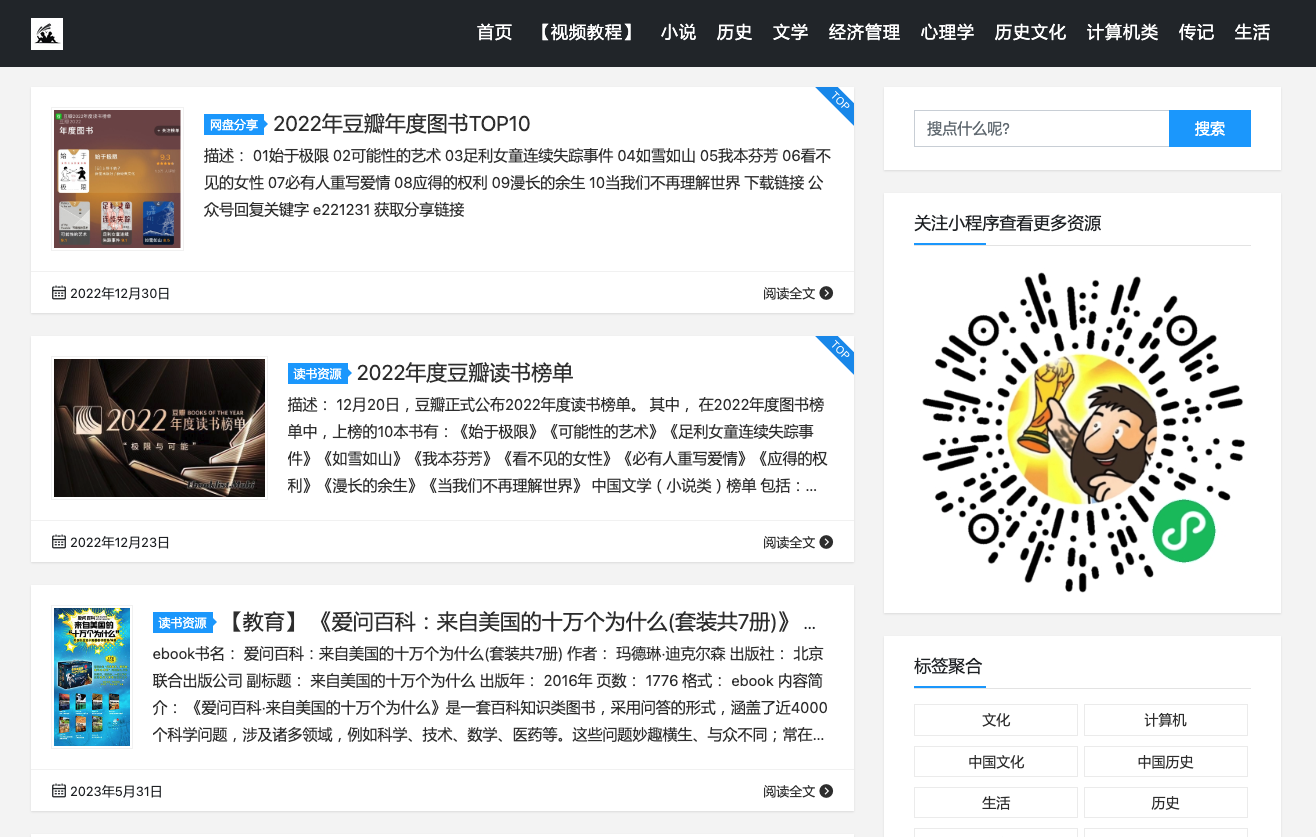Viewport: 1316px width, 837px height.
Task: Open the 爱问百科 book cover thumbnail
Action: [x=92, y=677]
